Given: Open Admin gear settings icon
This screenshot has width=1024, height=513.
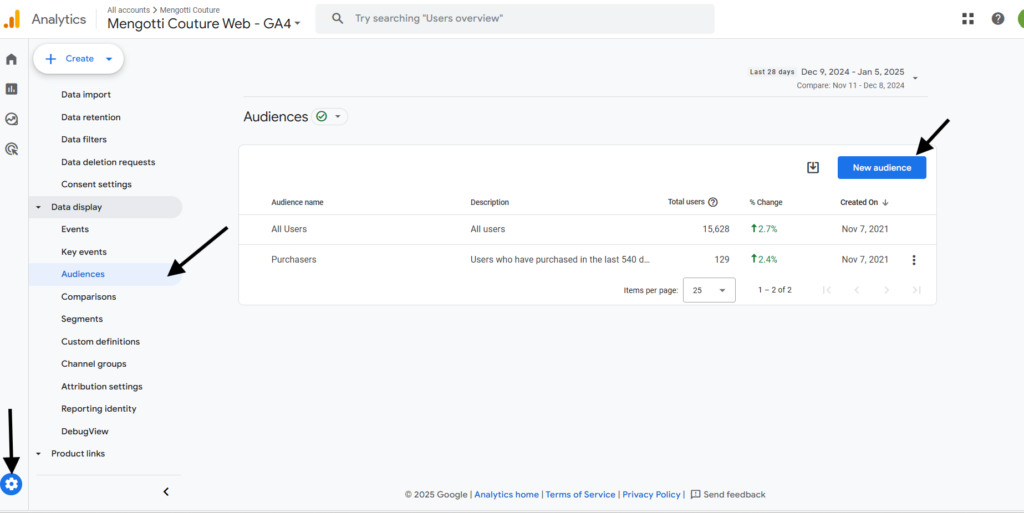Looking at the screenshot, I should 11,484.
